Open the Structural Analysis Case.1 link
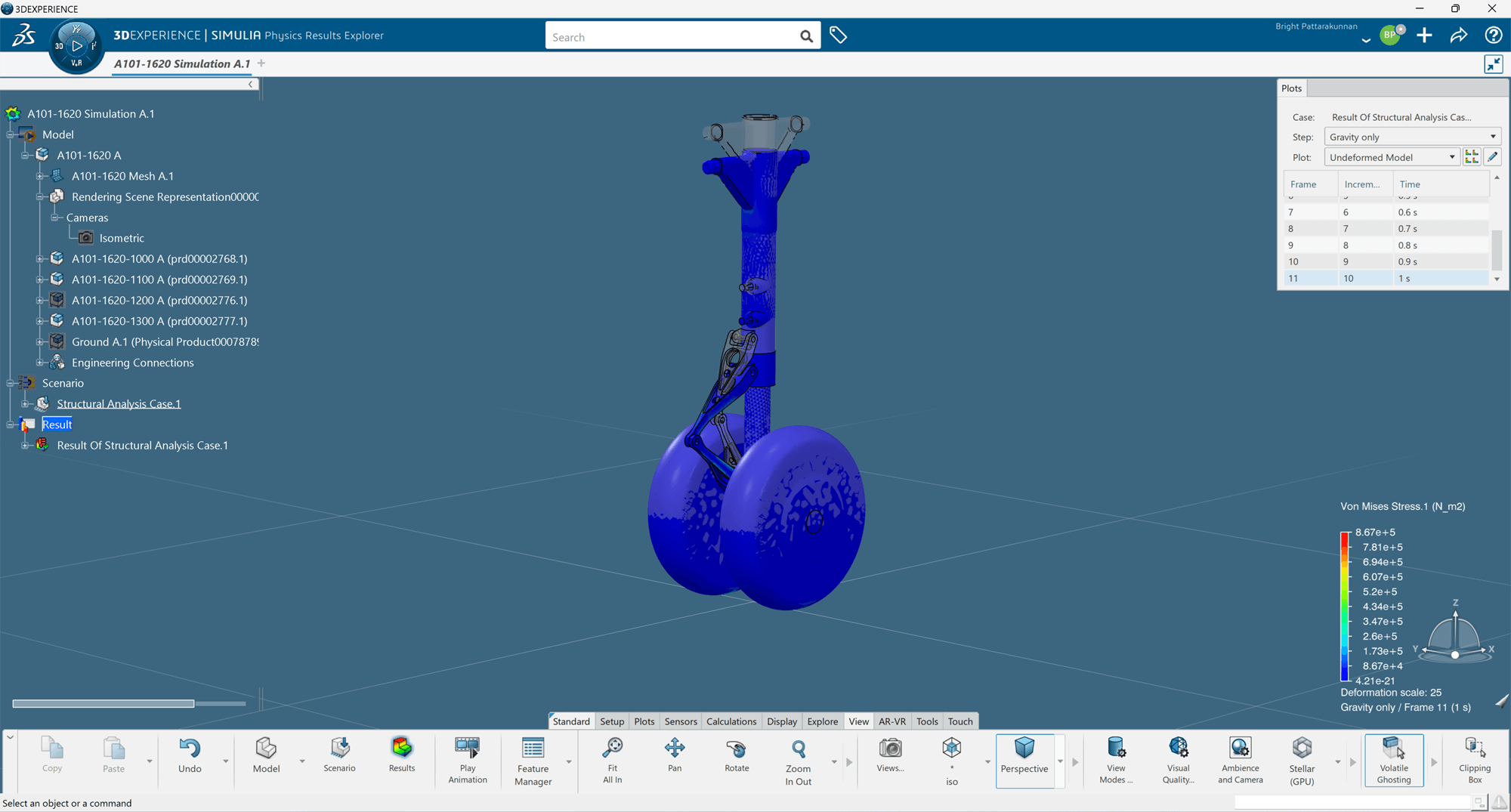Viewport: 1511px width, 812px height. click(x=119, y=404)
